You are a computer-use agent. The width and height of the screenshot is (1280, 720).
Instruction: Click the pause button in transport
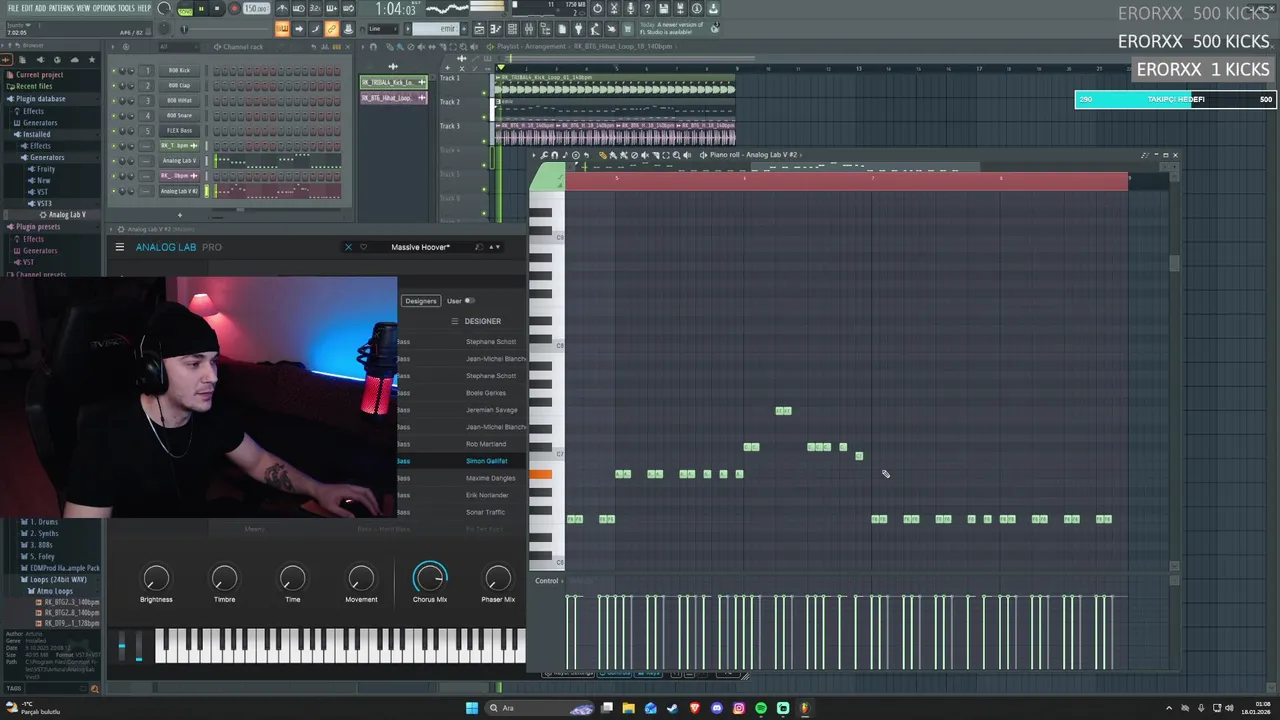tap(200, 9)
